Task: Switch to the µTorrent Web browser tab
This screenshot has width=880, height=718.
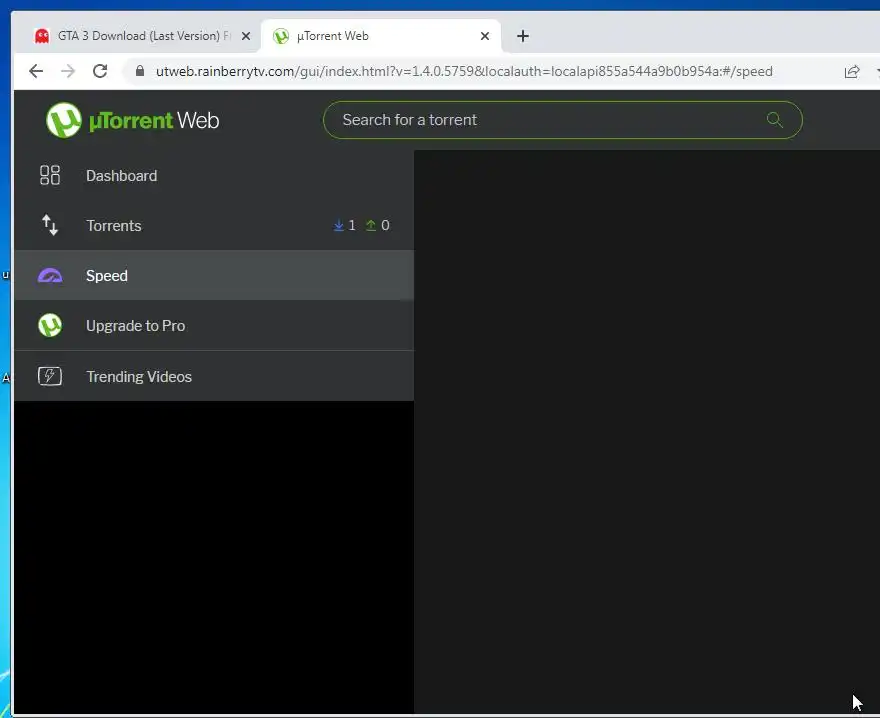Action: pos(381,36)
